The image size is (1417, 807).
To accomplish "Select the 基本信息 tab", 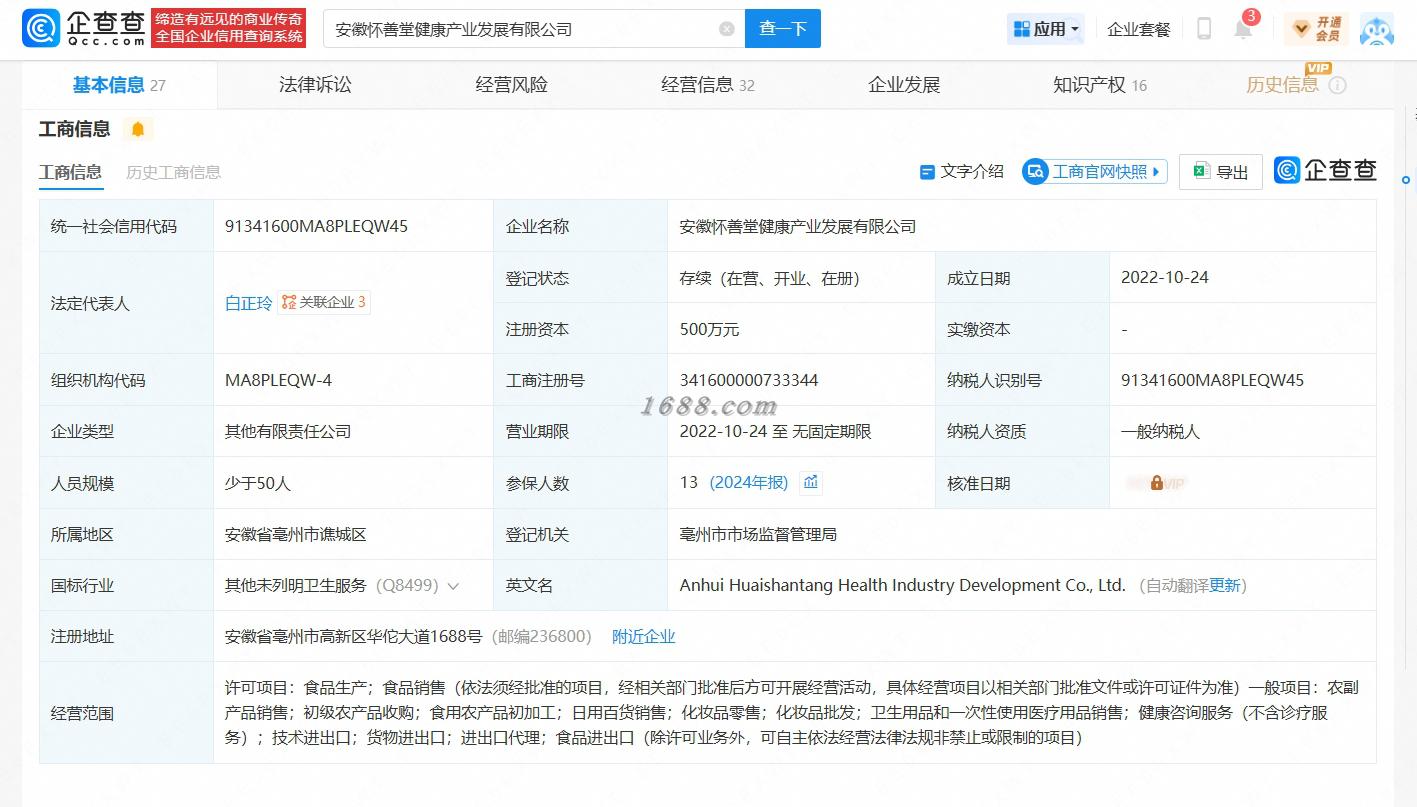I will [119, 85].
